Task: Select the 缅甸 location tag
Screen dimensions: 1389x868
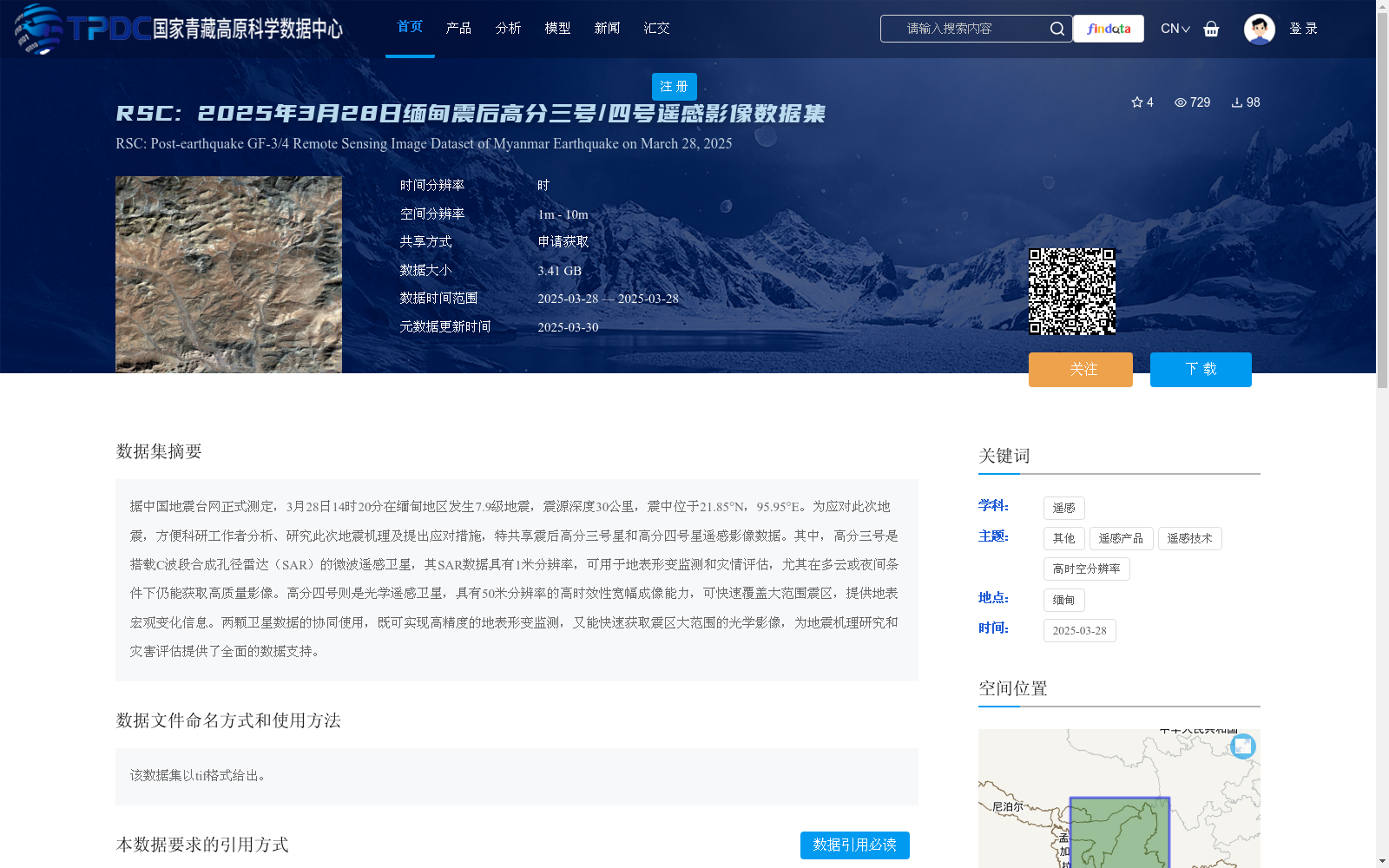Action: (x=1064, y=601)
